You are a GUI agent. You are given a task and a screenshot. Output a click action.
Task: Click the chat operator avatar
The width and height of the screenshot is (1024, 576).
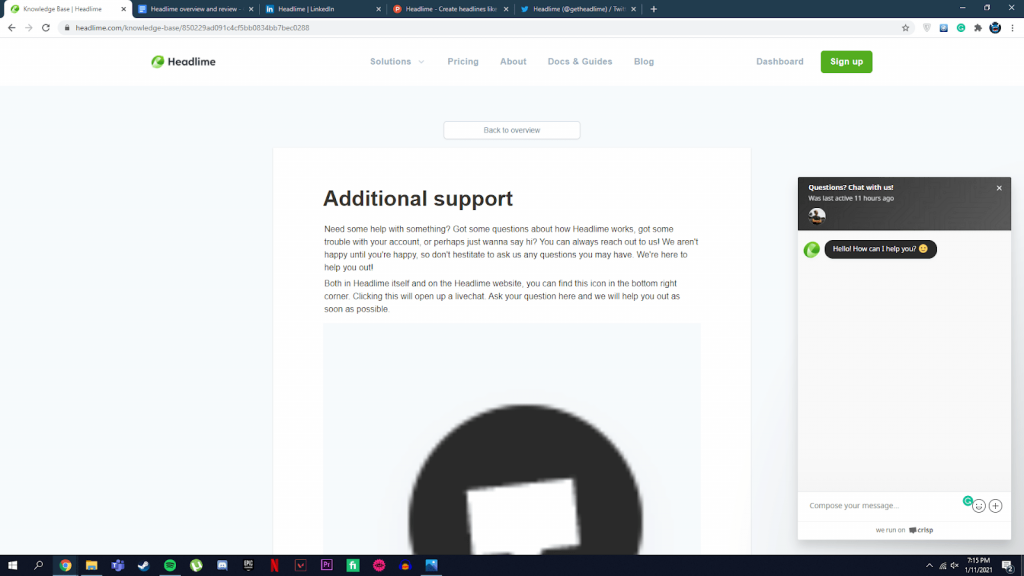(817, 216)
